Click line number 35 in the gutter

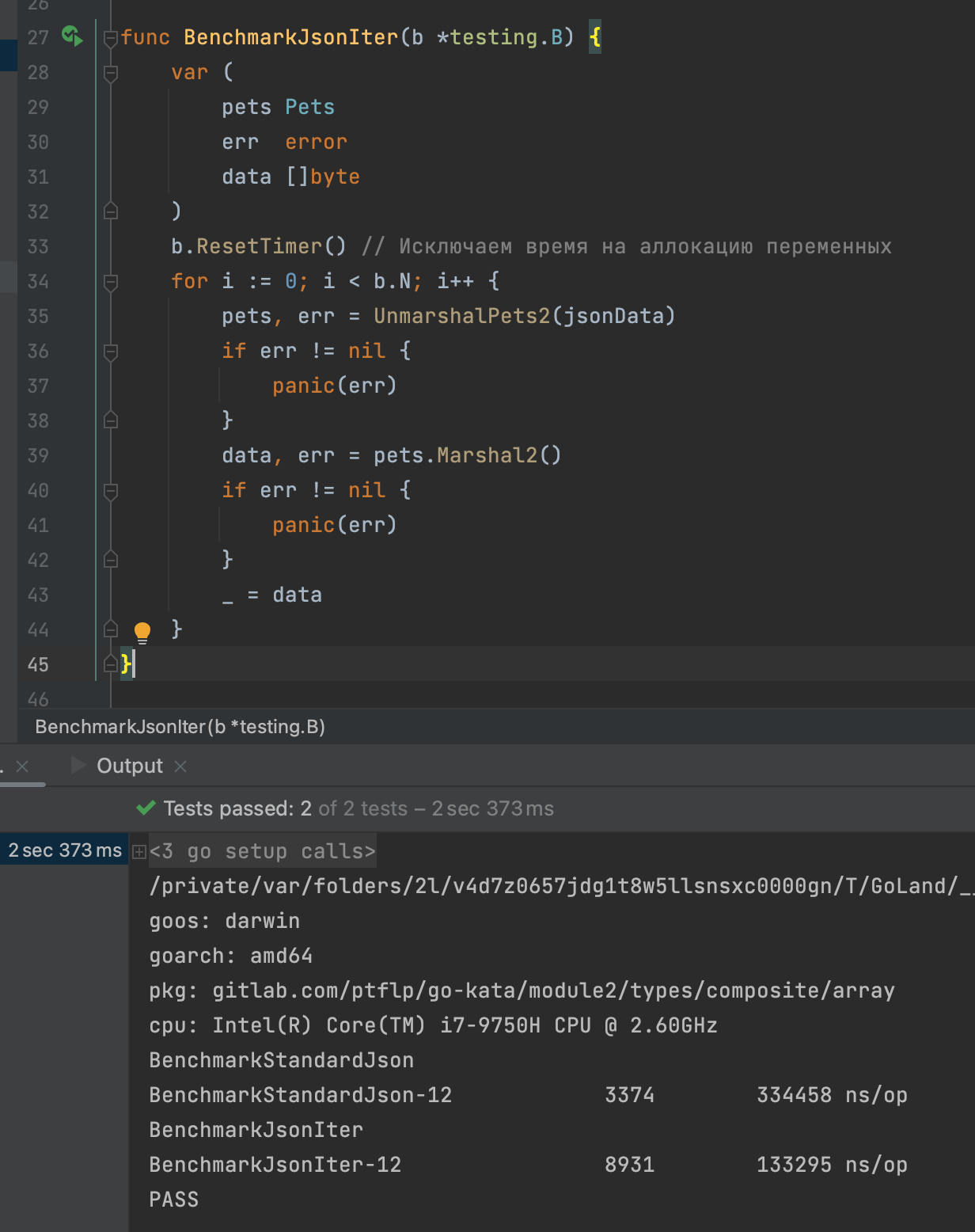(38, 317)
